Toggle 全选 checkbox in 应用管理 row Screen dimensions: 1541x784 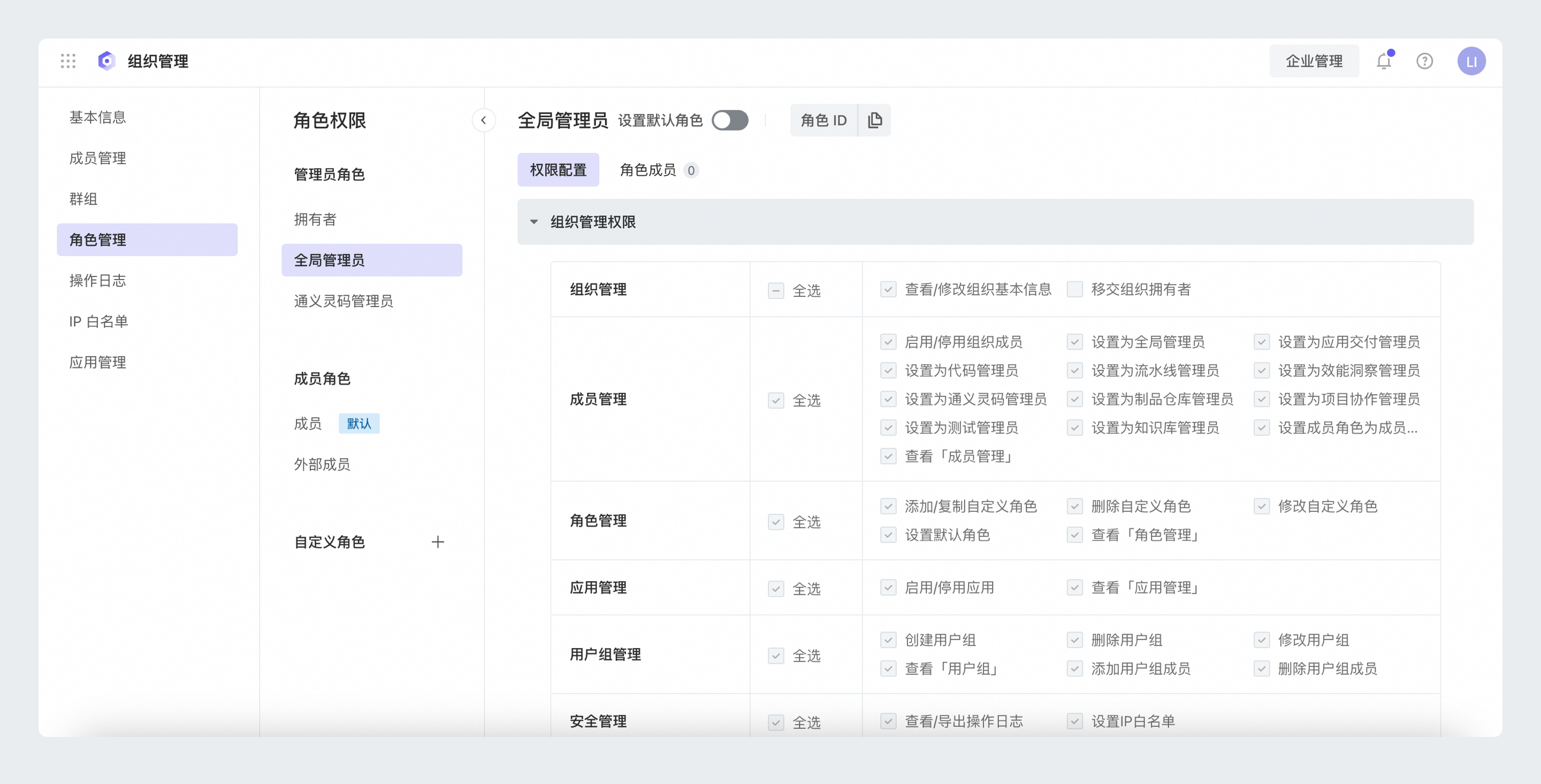click(x=776, y=589)
